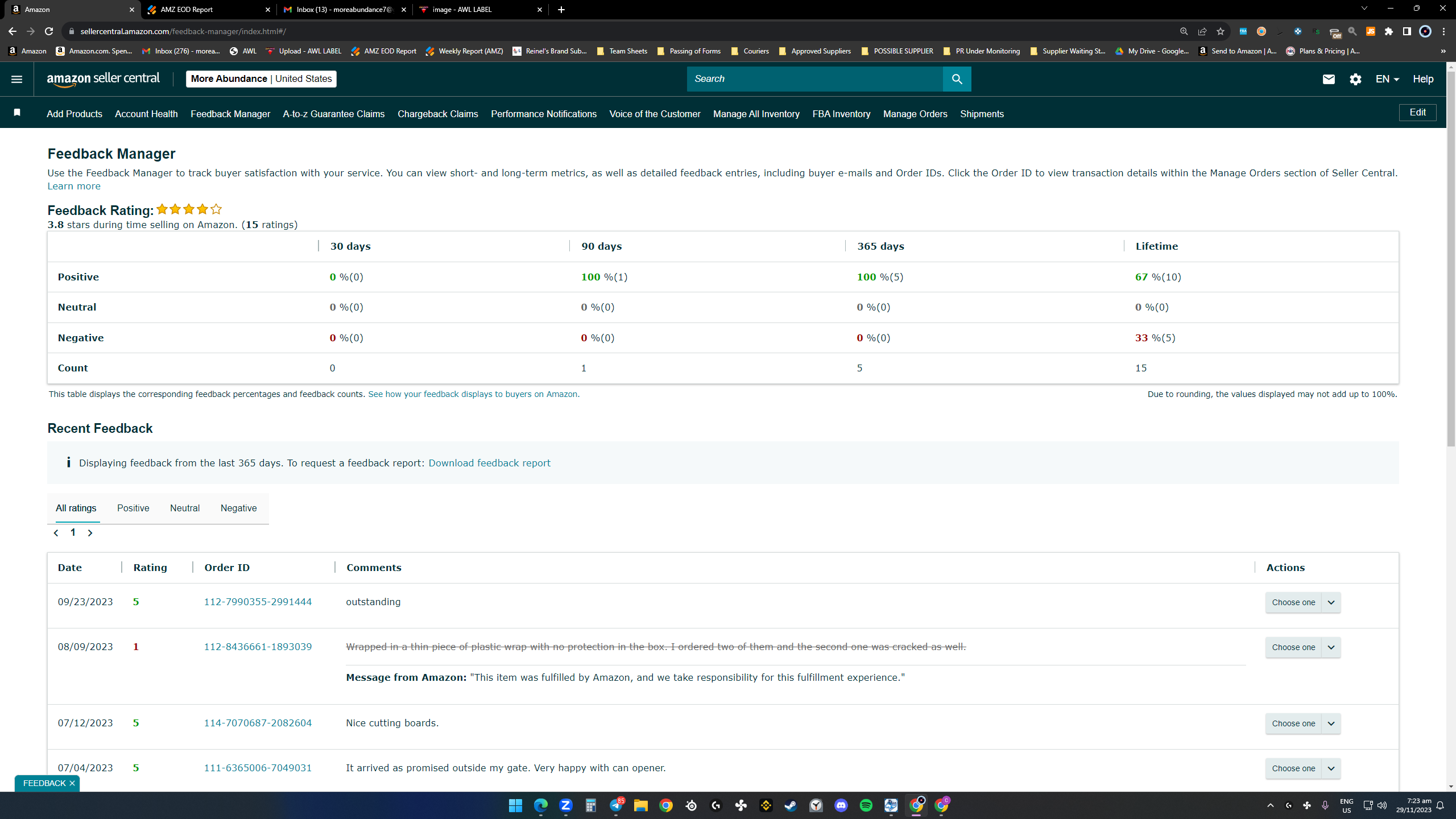Go back with the browser back arrow
1456x819 pixels.
click(x=13, y=31)
